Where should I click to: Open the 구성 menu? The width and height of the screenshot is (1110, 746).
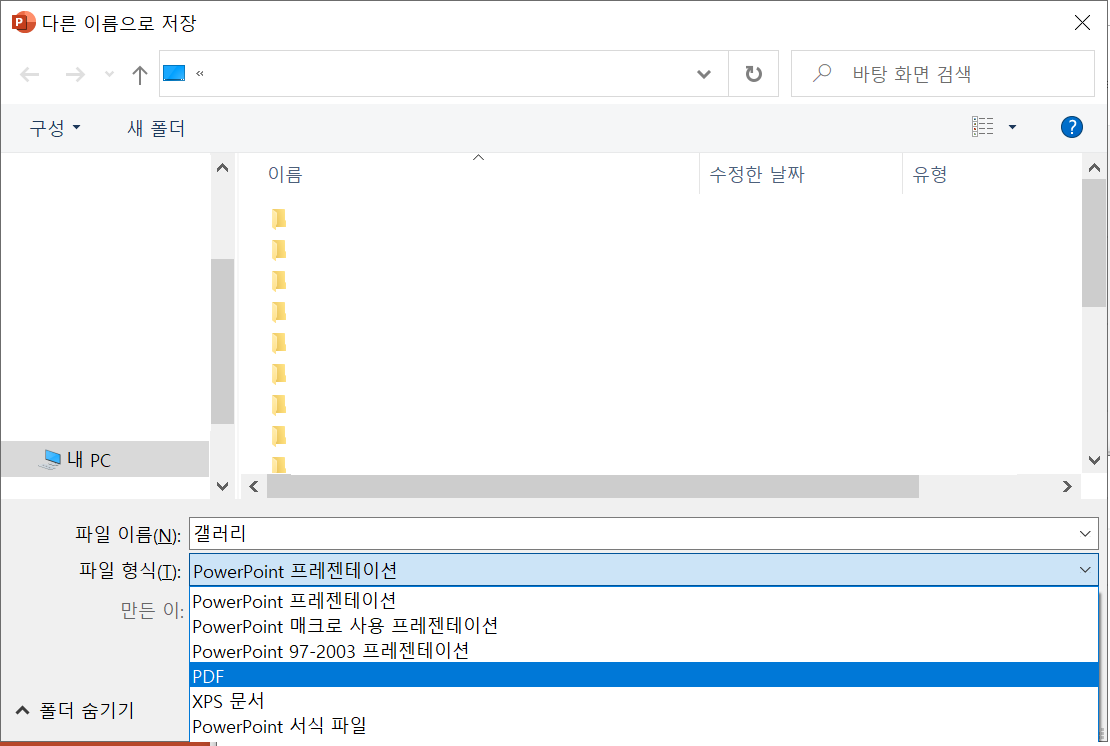(x=55, y=128)
